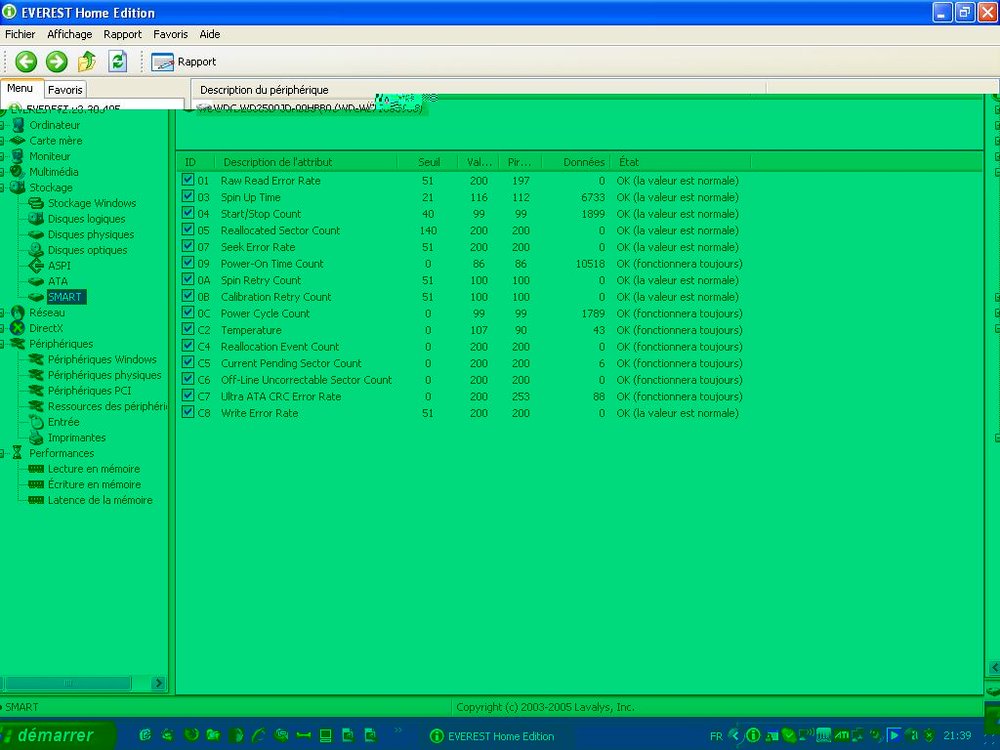Go up one level with folder arrow icon
The width and height of the screenshot is (1000, 750).
87,62
